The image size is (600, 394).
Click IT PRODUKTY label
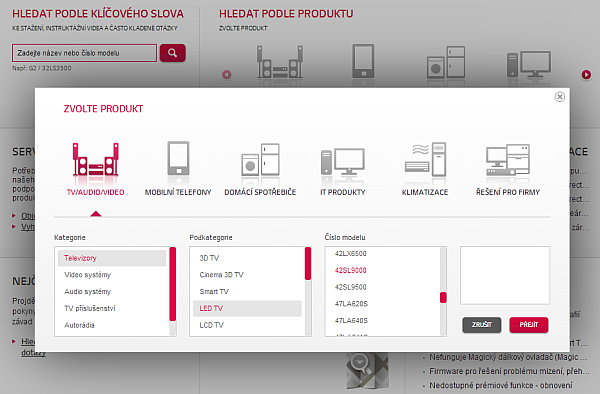coord(343,192)
